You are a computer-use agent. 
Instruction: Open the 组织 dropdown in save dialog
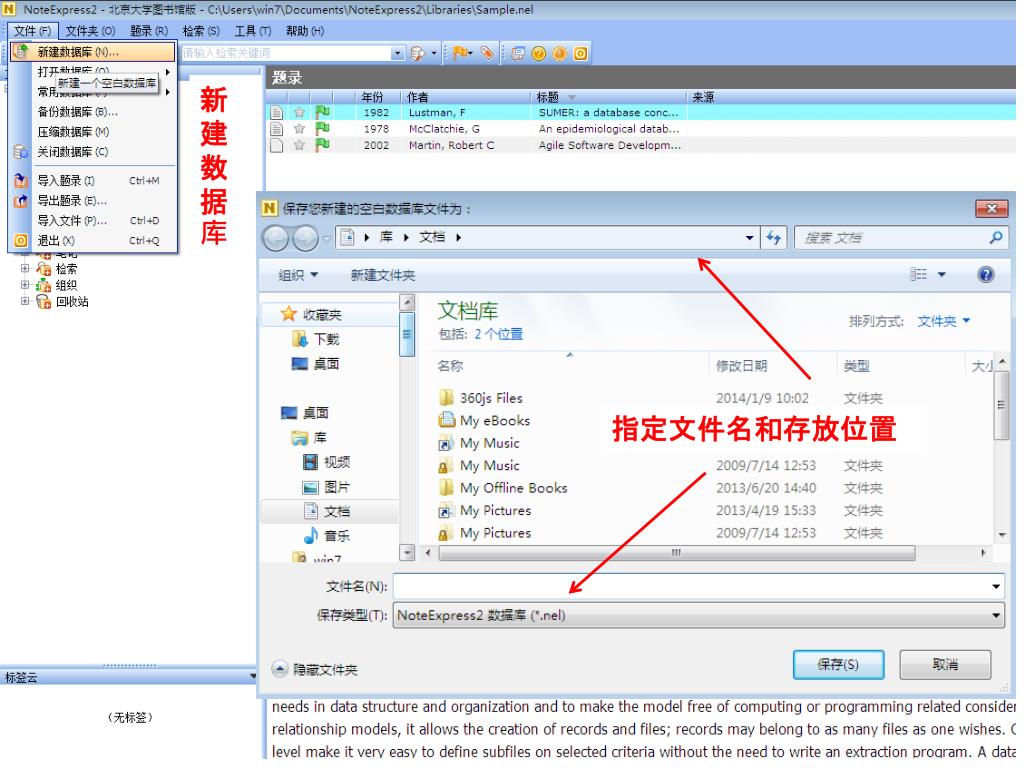(x=298, y=276)
